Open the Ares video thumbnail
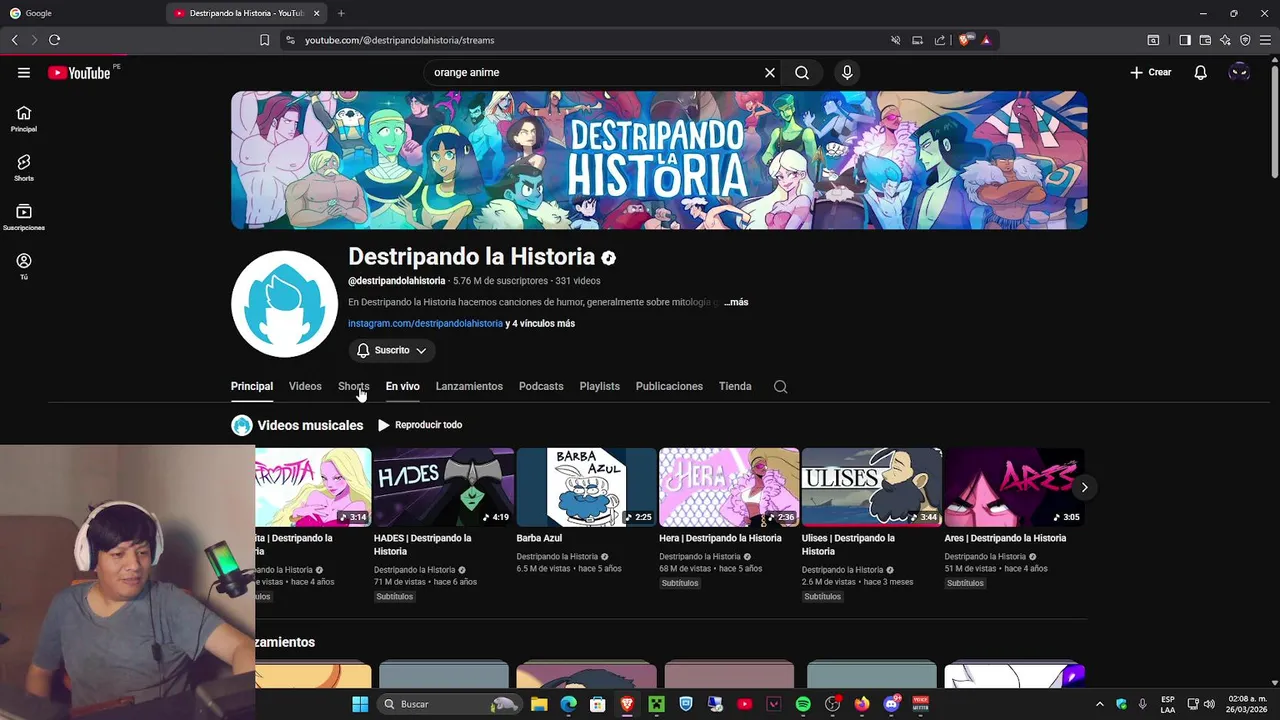 click(1014, 487)
